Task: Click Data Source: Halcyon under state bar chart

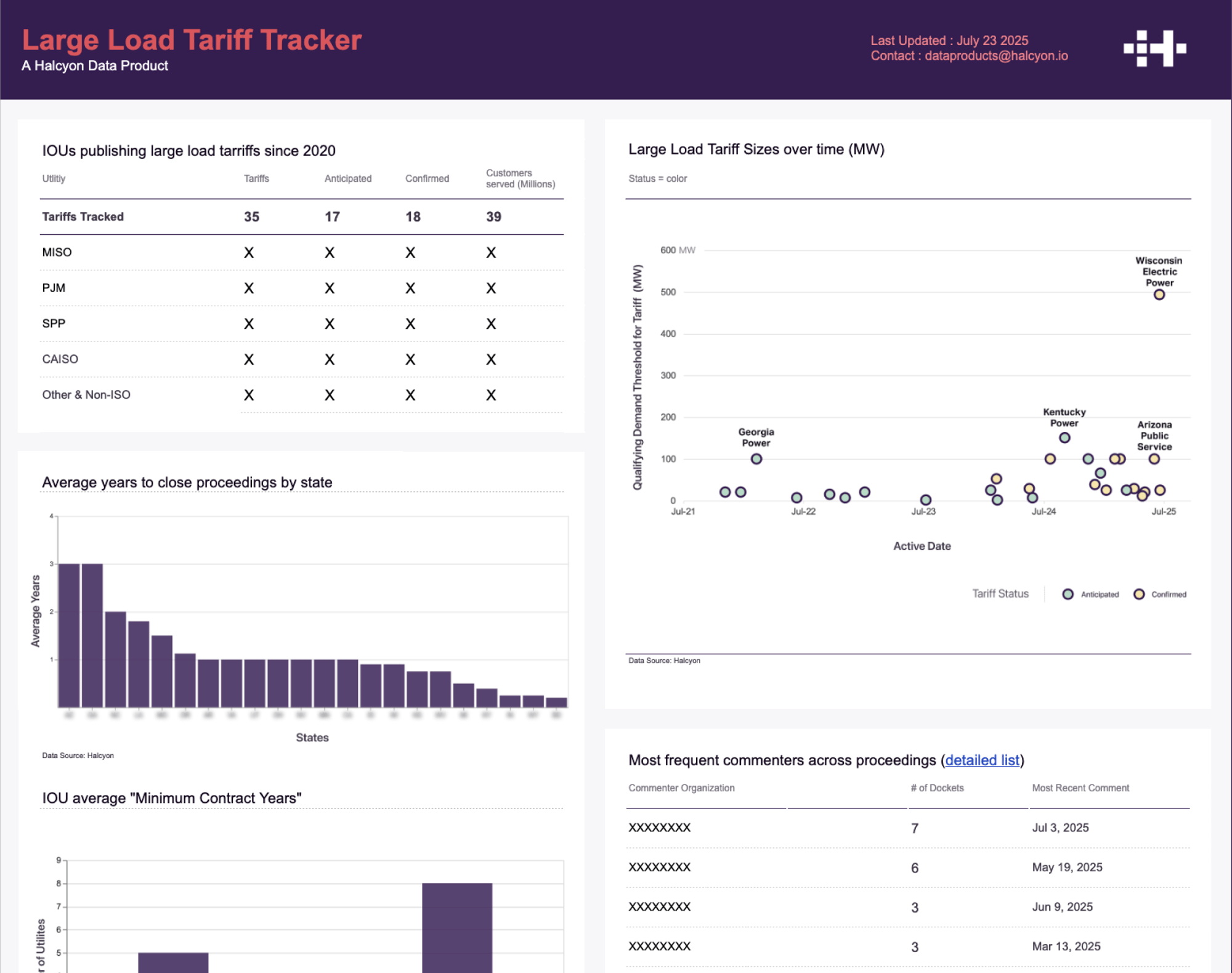Action: pyautogui.click(x=78, y=755)
